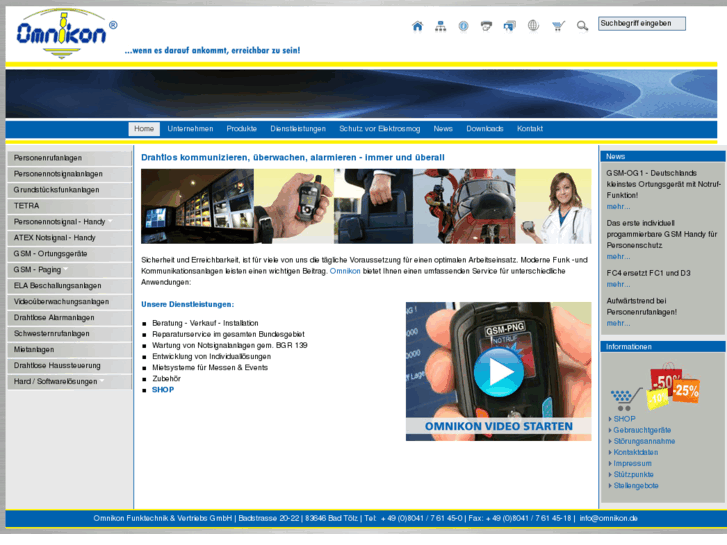Click the Unsere Dienstleistungen heading
Viewport: 727px width, 545px height.
click(x=187, y=305)
